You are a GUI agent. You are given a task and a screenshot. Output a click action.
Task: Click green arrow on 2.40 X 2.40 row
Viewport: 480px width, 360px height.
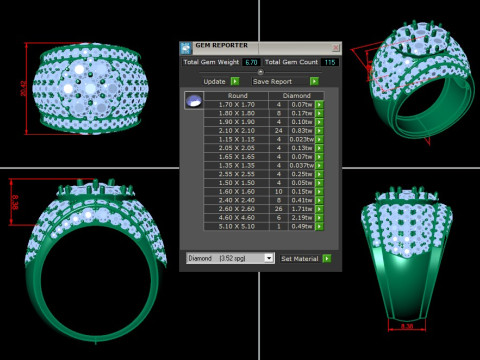pyautogui.click(x=319, y=200)
